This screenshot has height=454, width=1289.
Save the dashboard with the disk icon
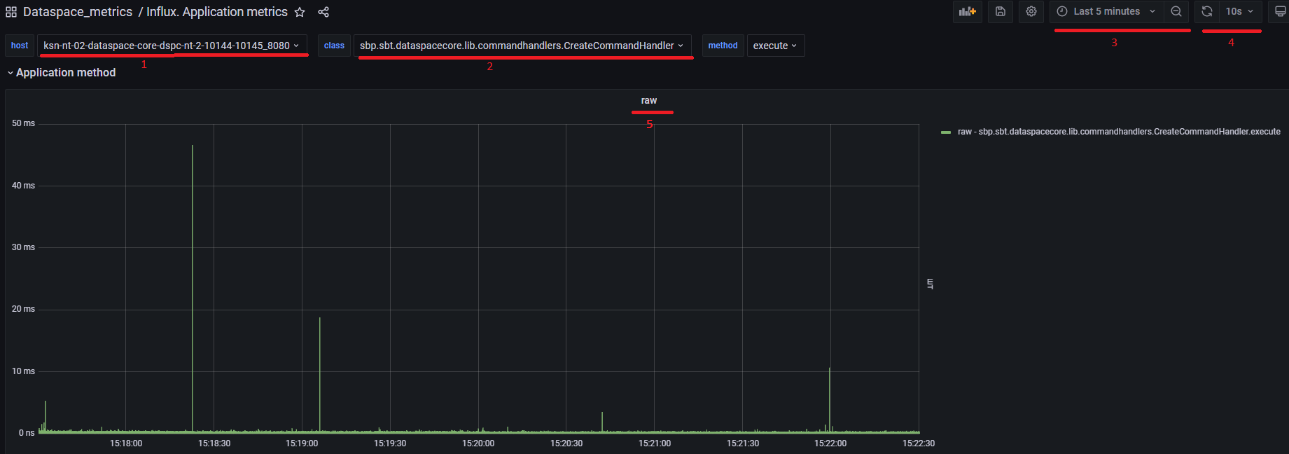pyautogui.click(x=999, y=12)
